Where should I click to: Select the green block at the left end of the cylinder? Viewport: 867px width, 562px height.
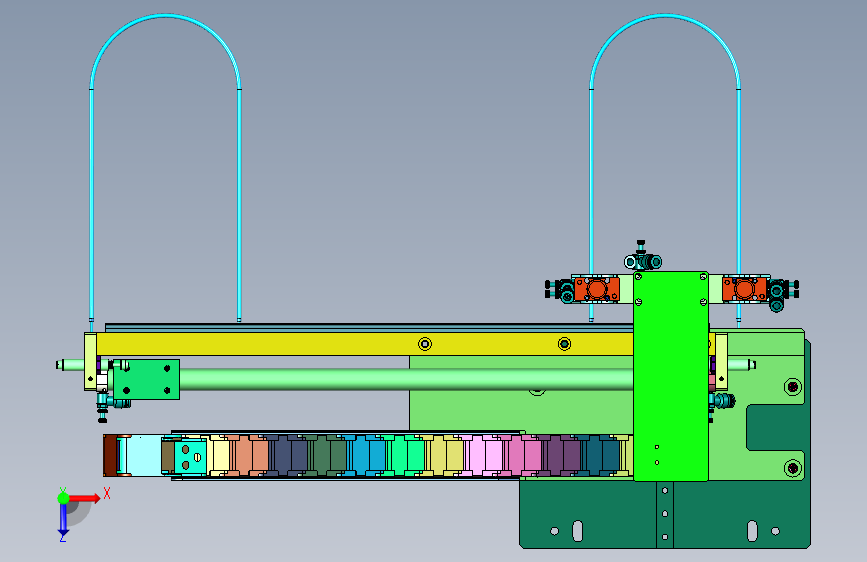(147, 379)
